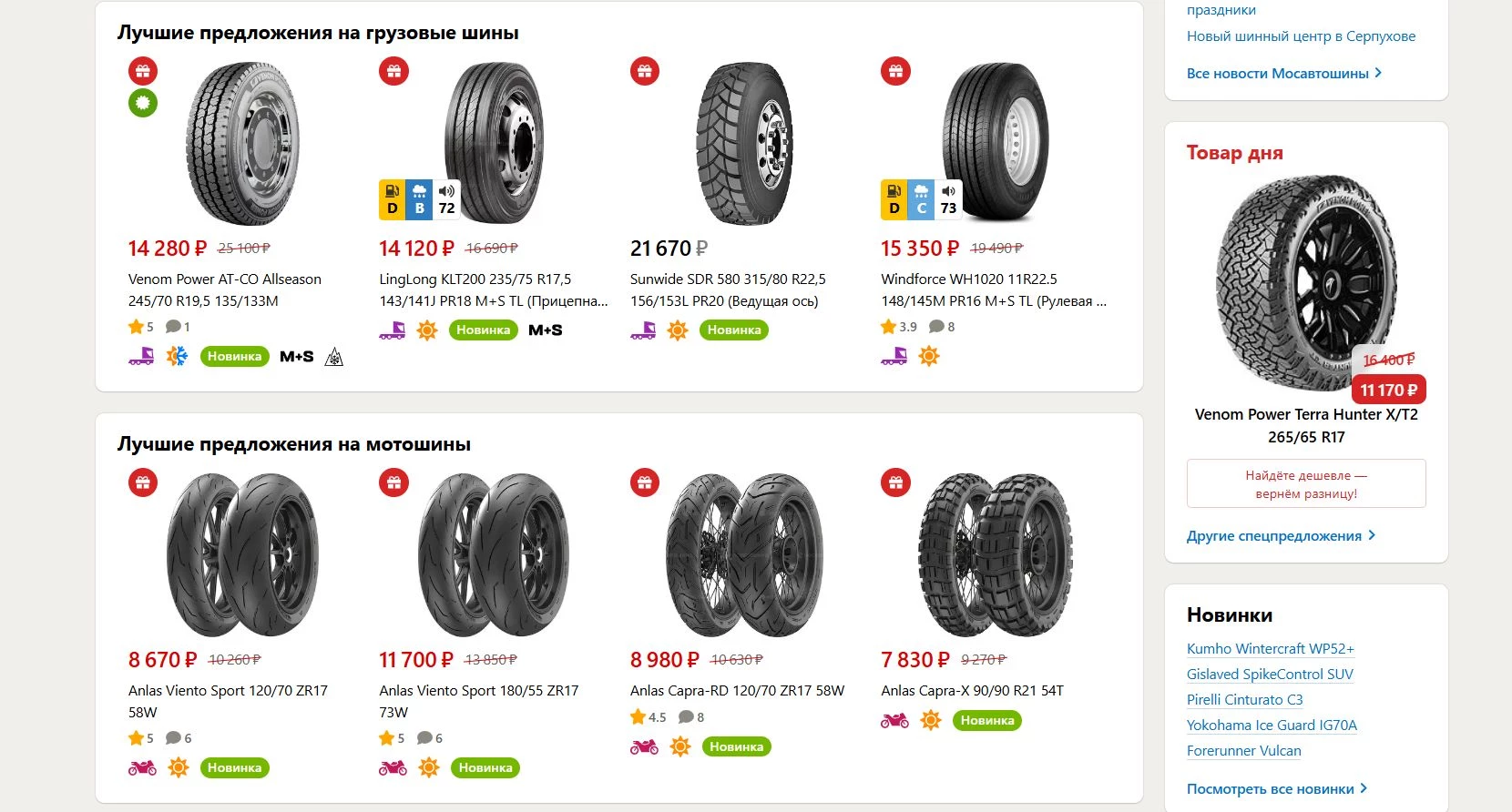This screenshot has width=1512, height=812.
Task: Click the mountain snowflake icon beside M+S
Action: click(x=334, y=357)
